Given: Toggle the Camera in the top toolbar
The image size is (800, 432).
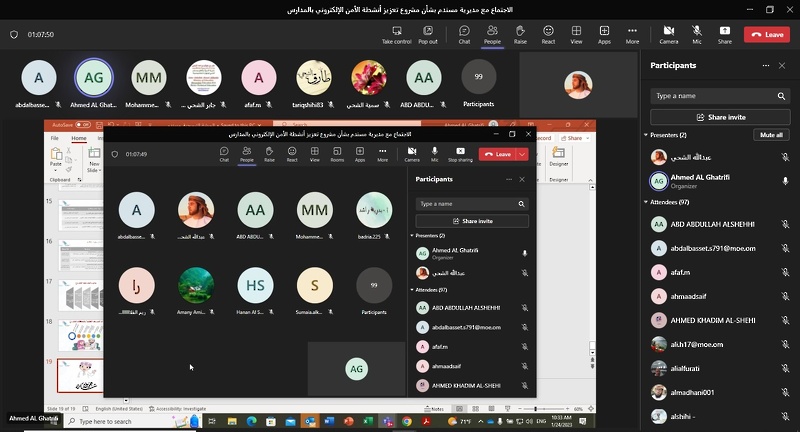Looking at the screenshot, I should pyautogui.click(x=668, y=33).
